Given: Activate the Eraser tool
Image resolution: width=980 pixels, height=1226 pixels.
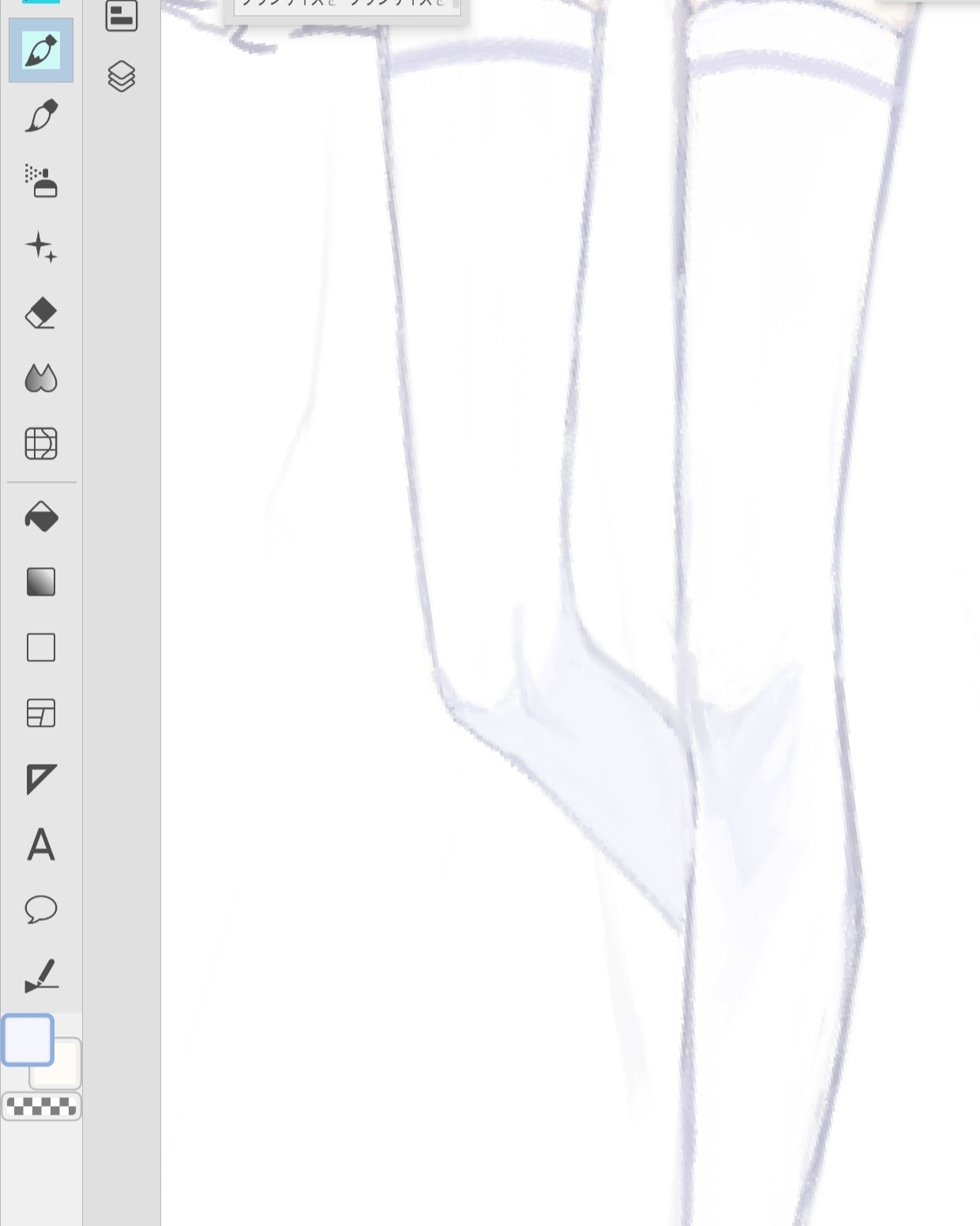Looking at the screenshot, I should (41, 313).
